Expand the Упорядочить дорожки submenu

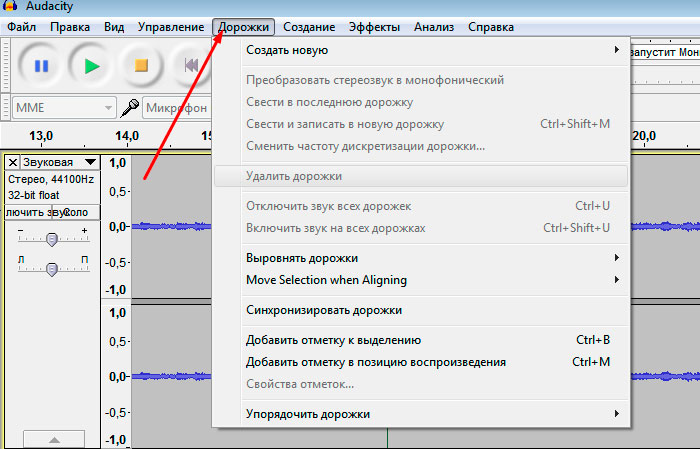click(x=421, y=414)
